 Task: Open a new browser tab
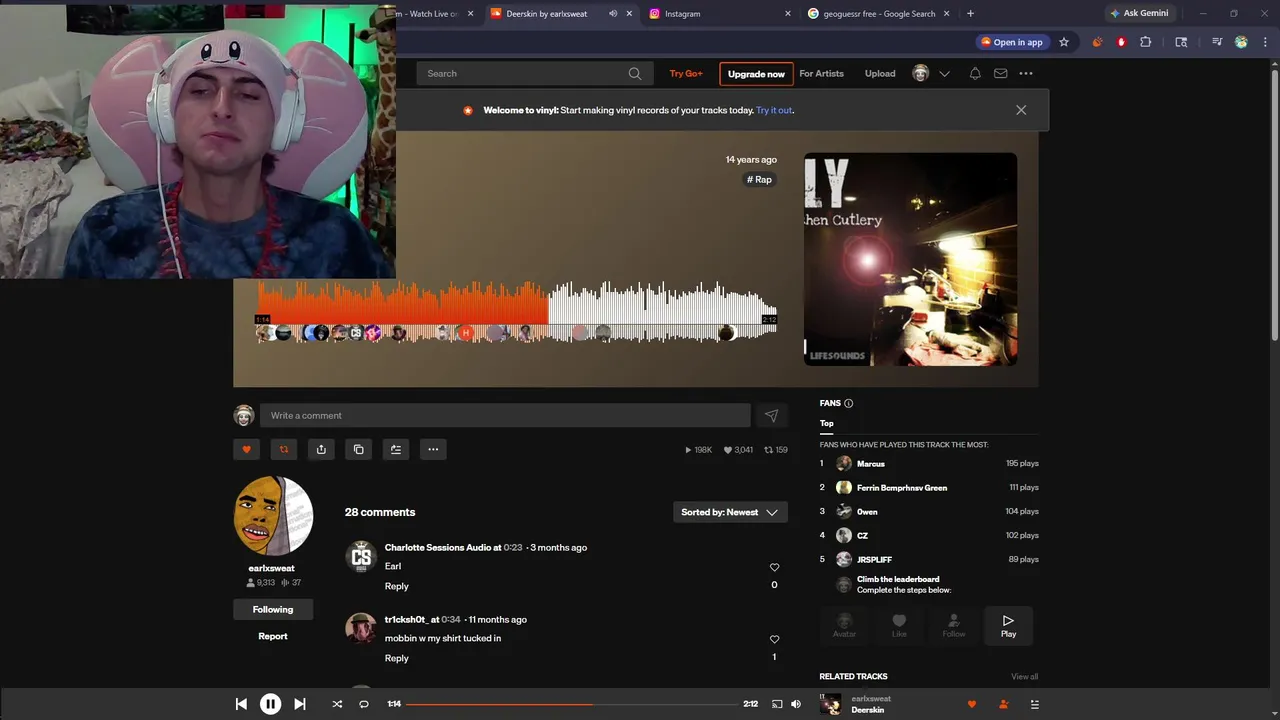click(970, 14)
